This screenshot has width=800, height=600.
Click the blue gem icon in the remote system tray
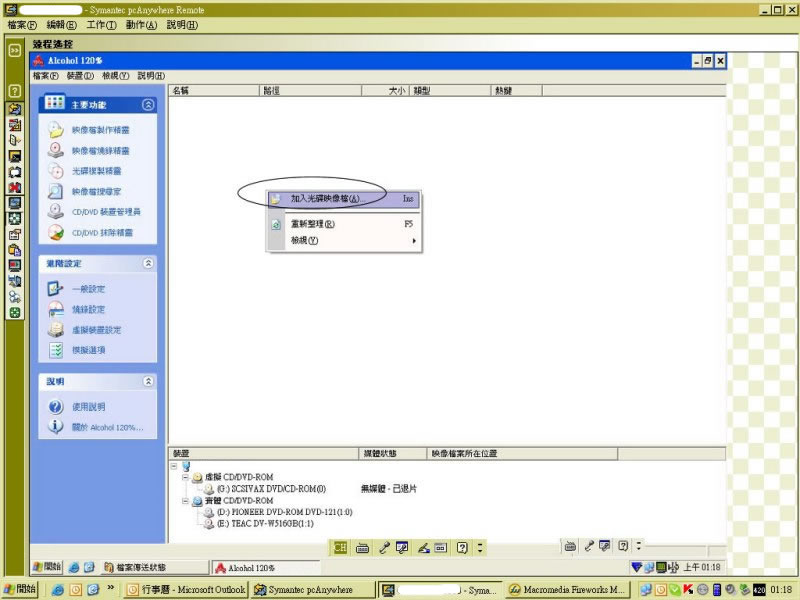pyautogui.click(x=636, y=567)
